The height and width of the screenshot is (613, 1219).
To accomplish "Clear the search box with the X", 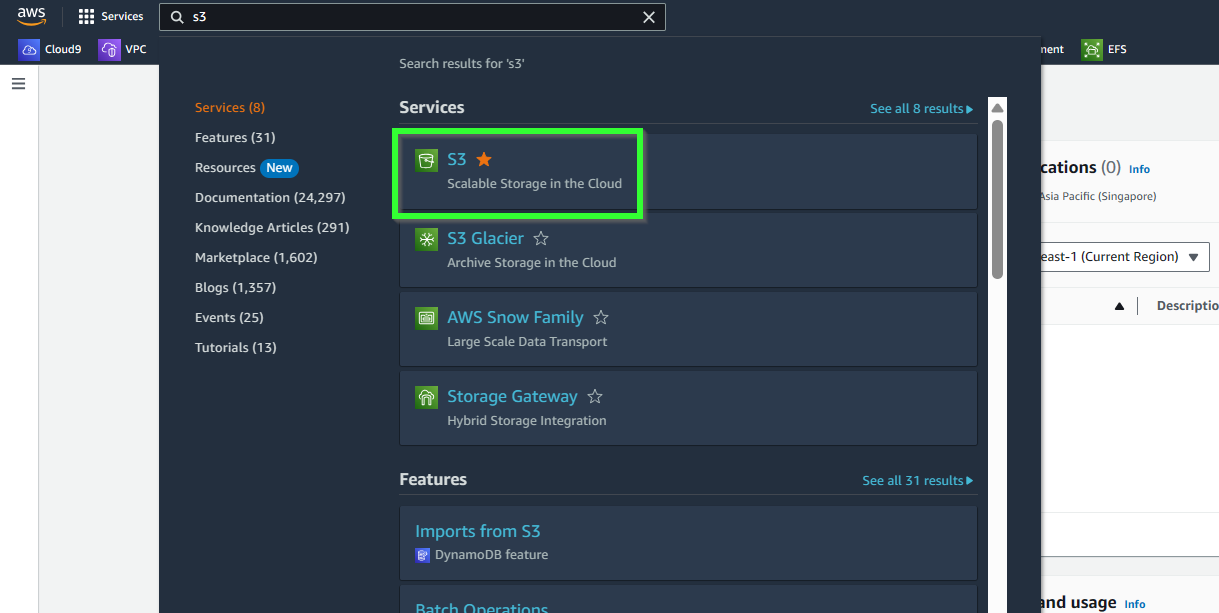I will point(649,17).
